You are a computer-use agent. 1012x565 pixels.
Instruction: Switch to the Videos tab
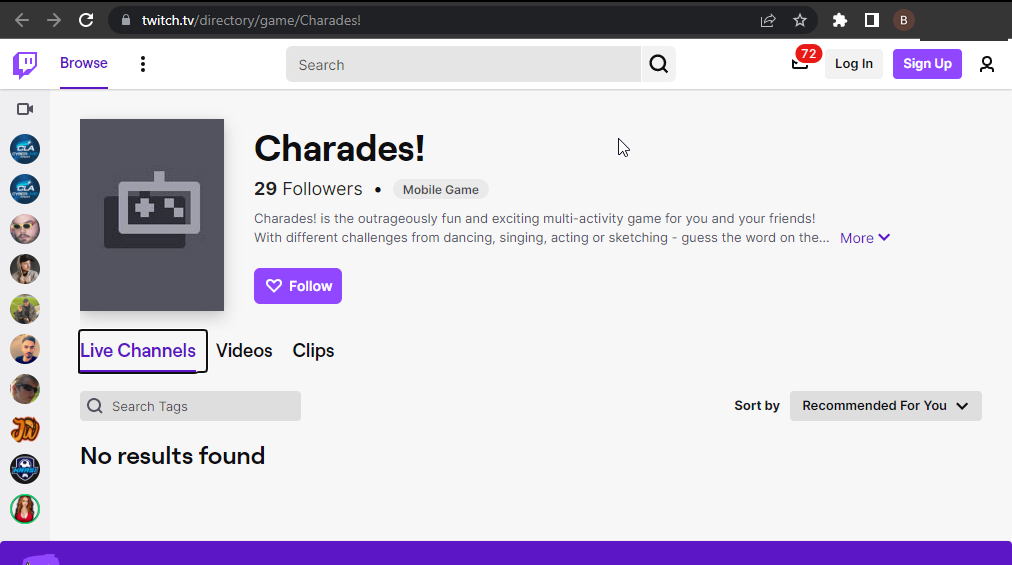[244, 351]
